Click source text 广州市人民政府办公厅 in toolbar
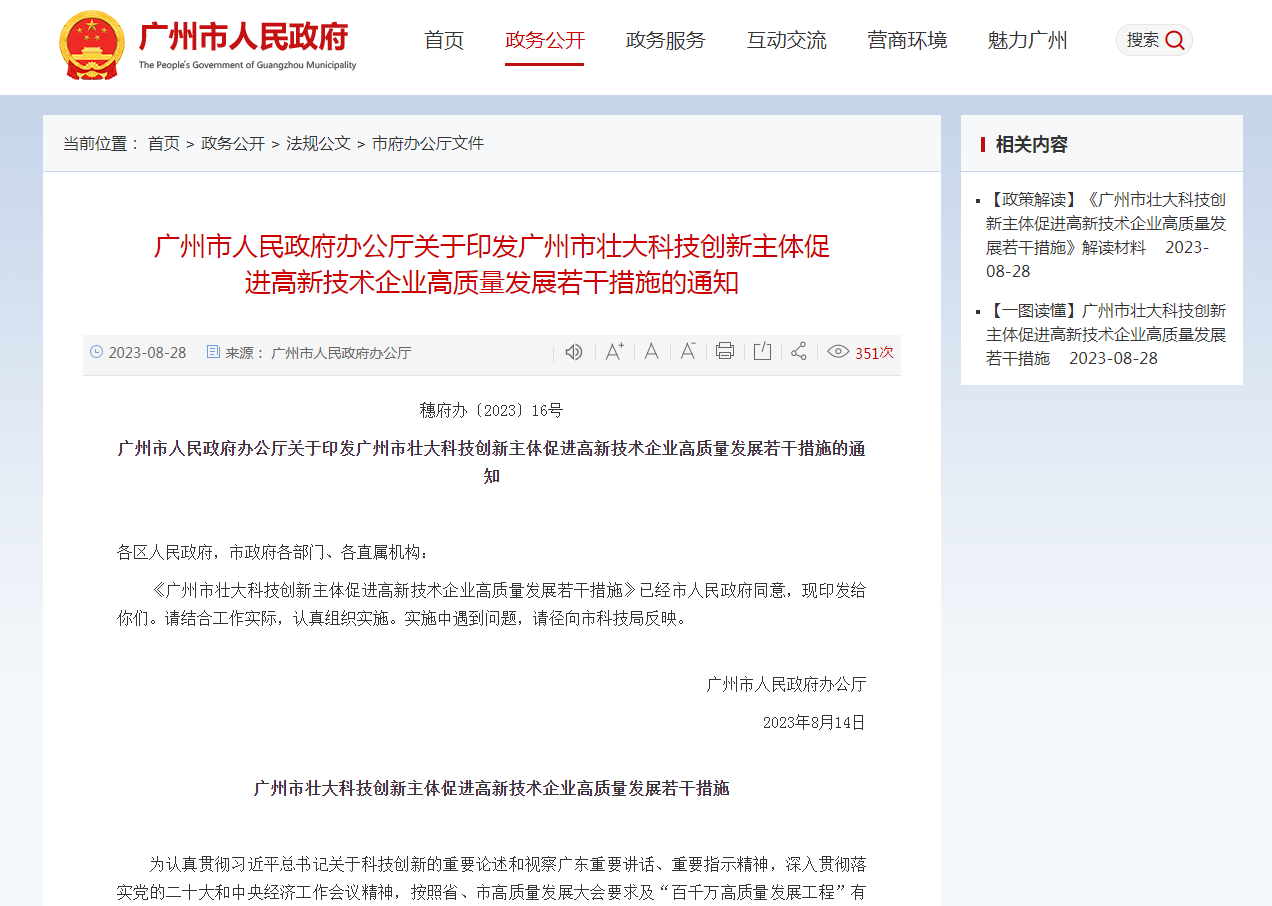The height and width of the screenshot is (906, 1272). 341,353
